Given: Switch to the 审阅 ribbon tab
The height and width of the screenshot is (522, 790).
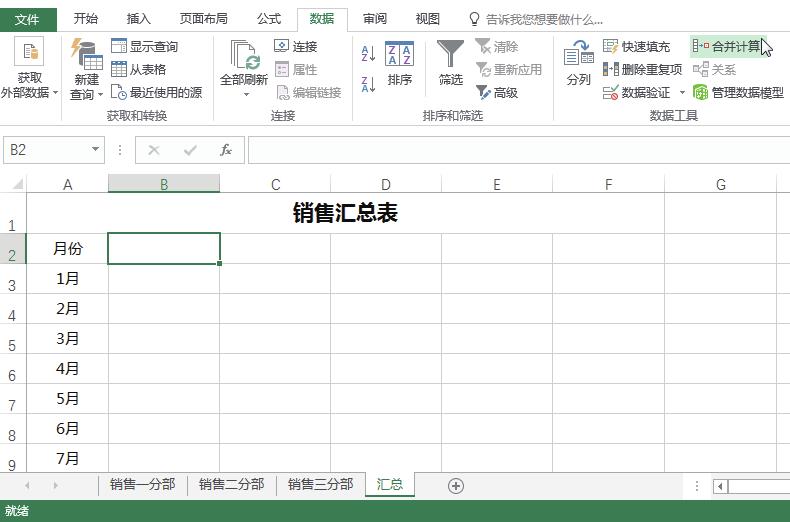Looking at the screenshot, I should 375,19.
